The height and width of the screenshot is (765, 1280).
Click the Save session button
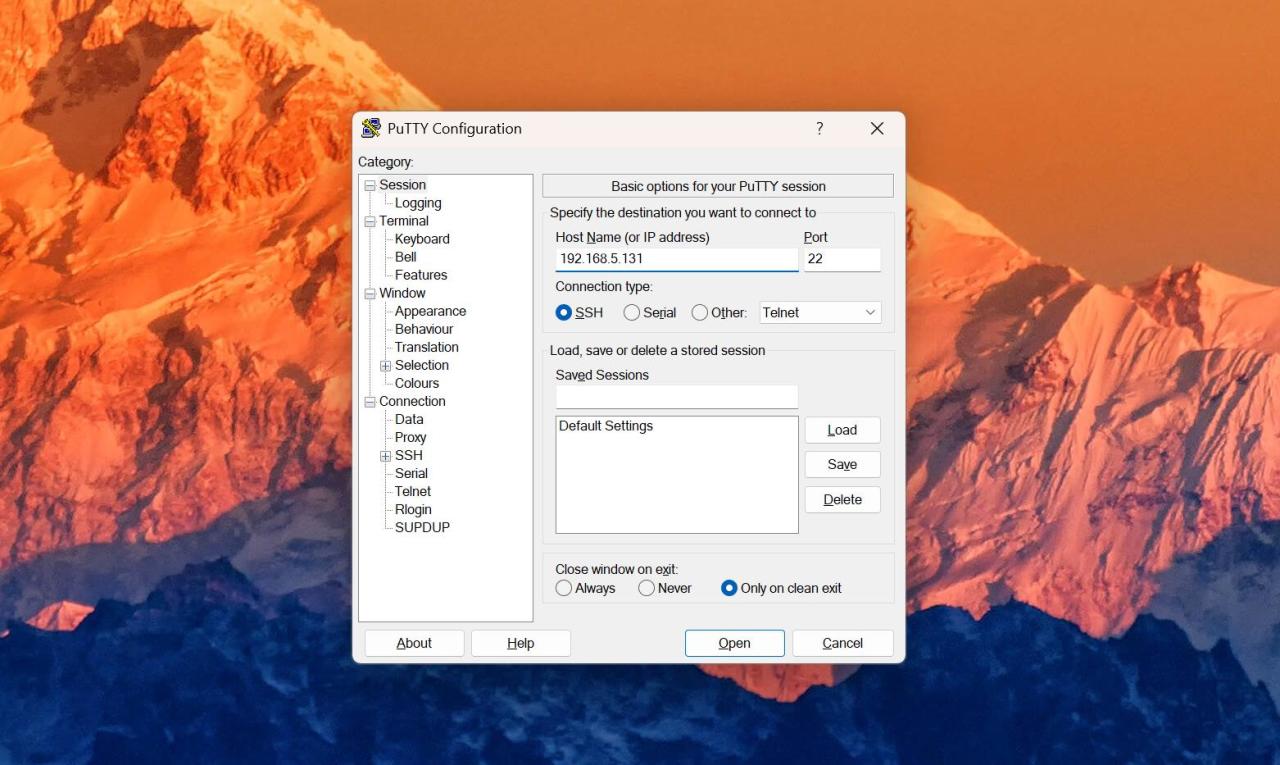[842, 464]
